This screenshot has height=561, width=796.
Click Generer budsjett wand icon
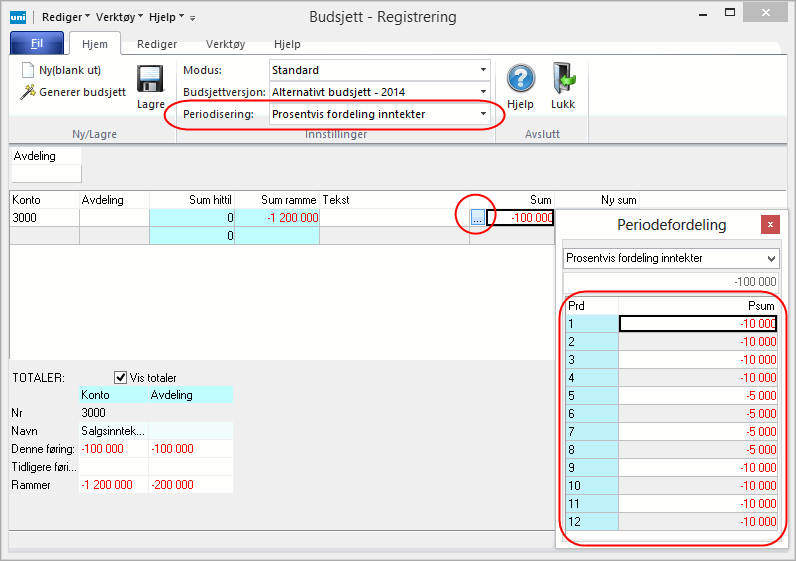pyautogui.click(x=29, y=92)
